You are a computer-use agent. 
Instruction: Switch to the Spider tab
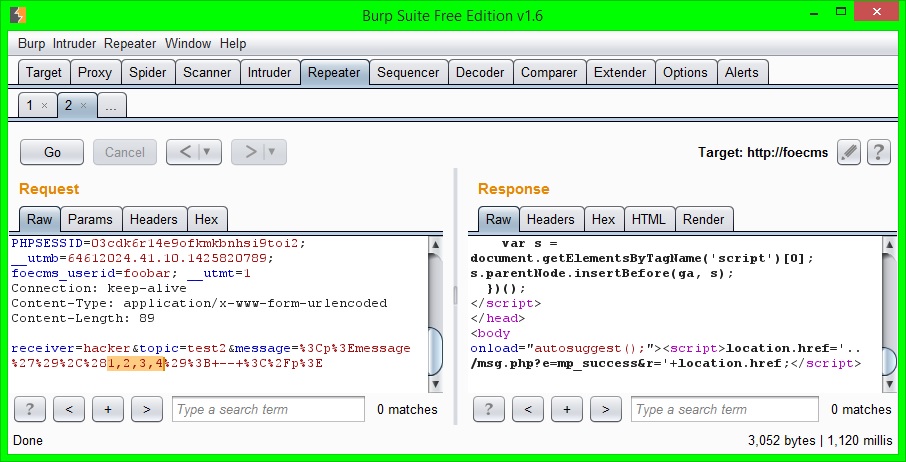[x=148, y=73]
